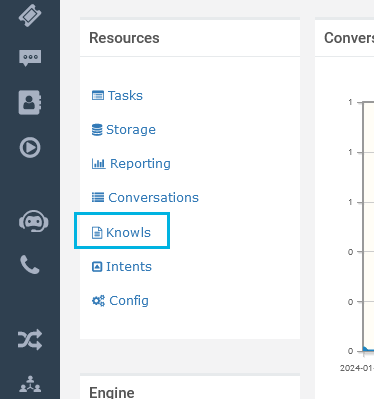Open the phone calls sidebar icon
Image resolution: width=374 pixels, height=399 pixels.
pos(30,264)
